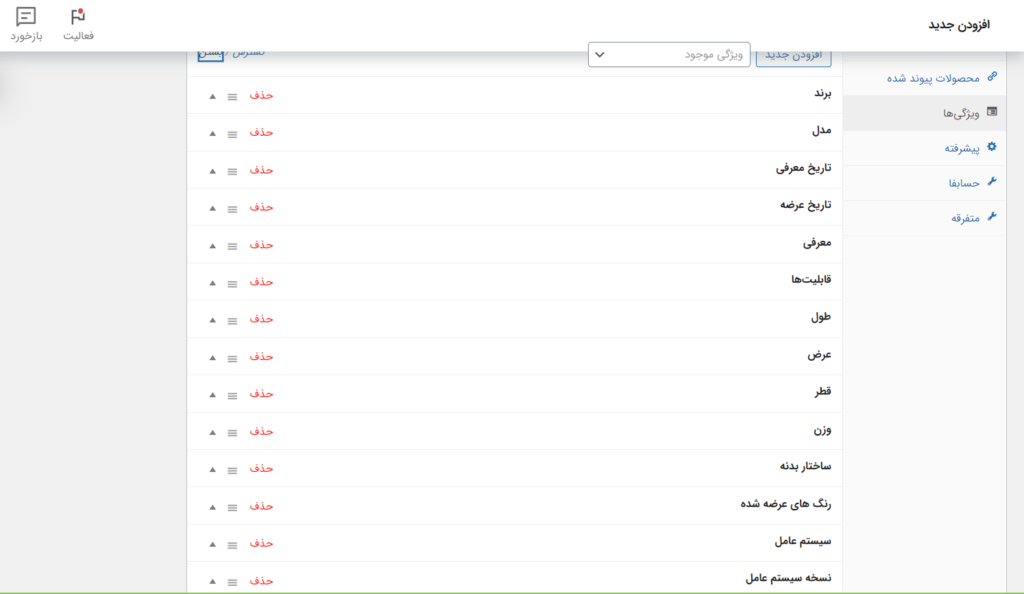1024x594 pixels.
Task: Delete the معرفی attribute with حذف
Action: pos(261,245)
